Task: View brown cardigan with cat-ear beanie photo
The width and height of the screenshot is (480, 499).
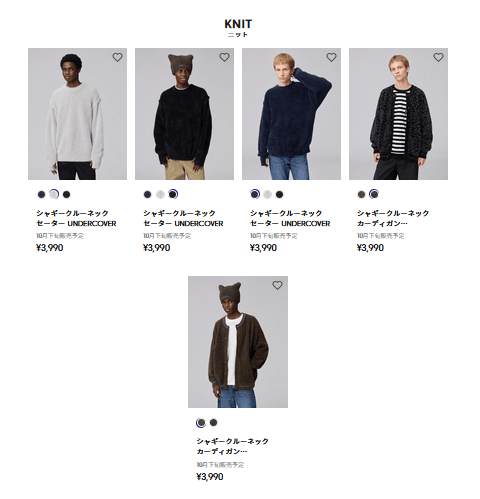Action: 238,342
